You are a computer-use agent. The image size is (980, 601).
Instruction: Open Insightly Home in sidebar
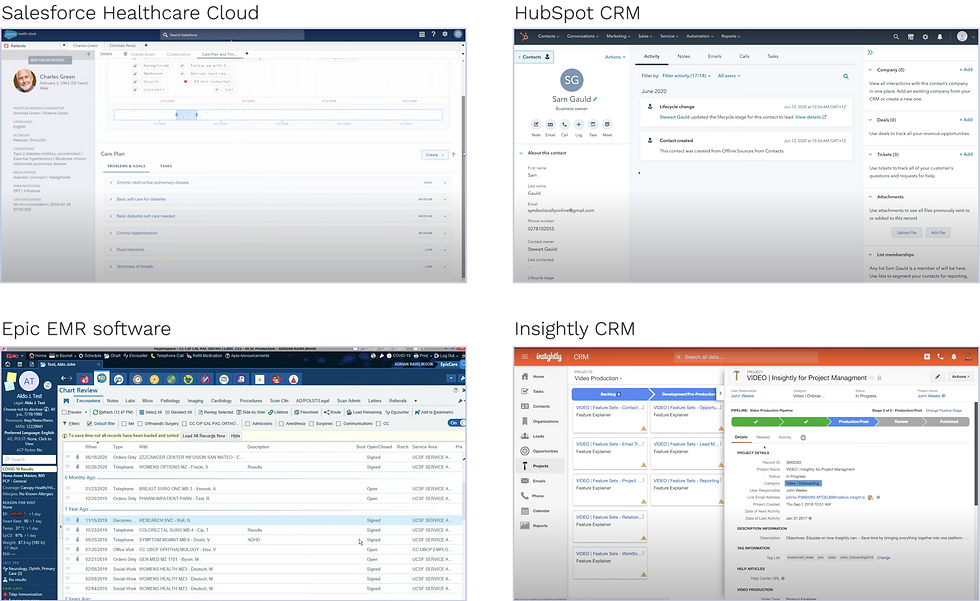click(x=533, y=377)
